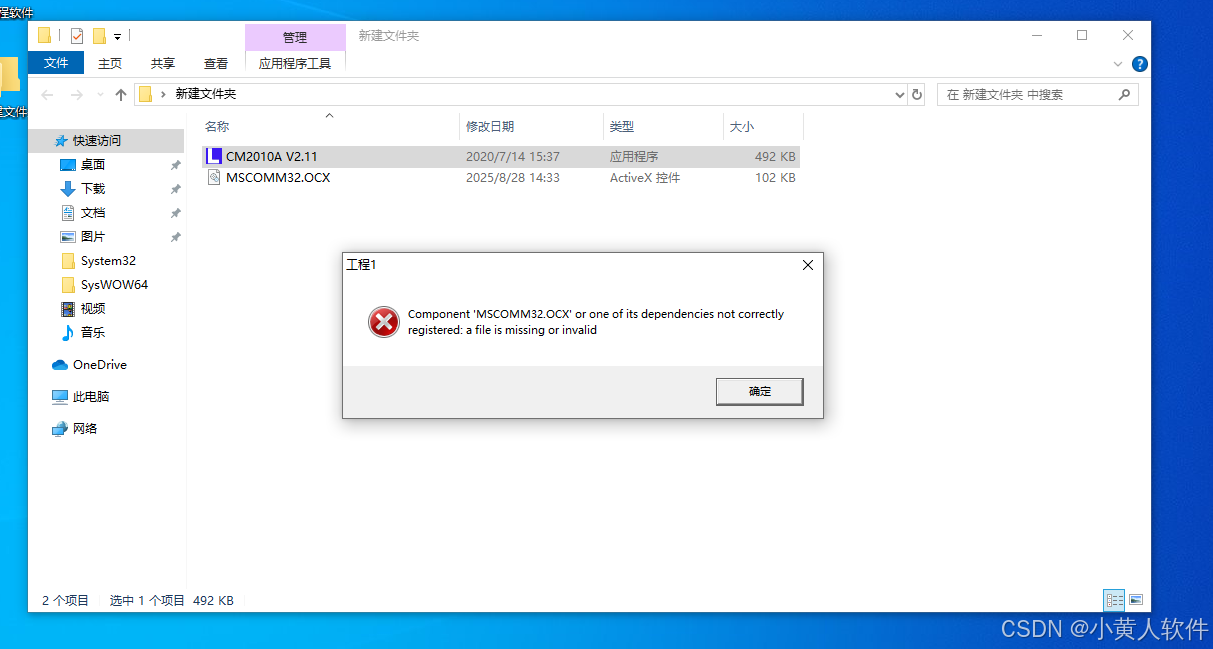Click the 确定 button in error dialog
1213x649 pixels.
(759, 391)
